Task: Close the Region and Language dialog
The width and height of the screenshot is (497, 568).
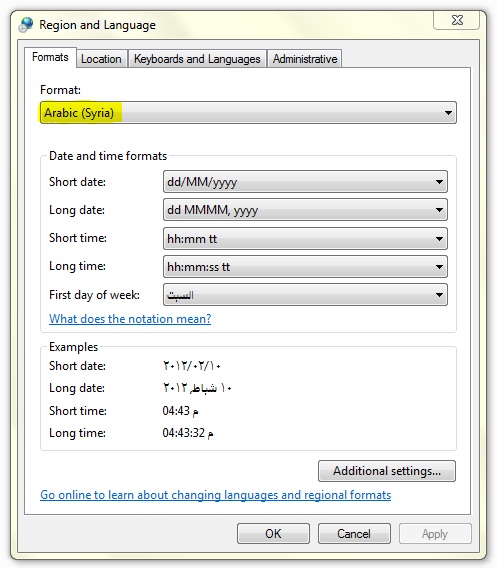Action: click(457, 20)
